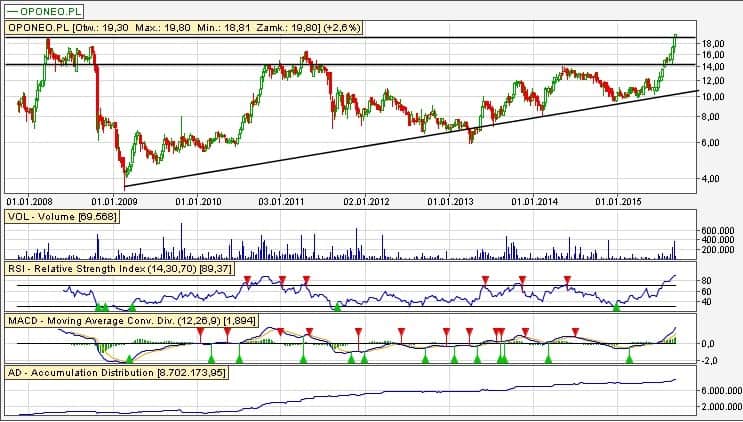Click the OPONEO.PL legend entry with green line
This screenshot has width=743, height=422.
click(x=42, y=9)
